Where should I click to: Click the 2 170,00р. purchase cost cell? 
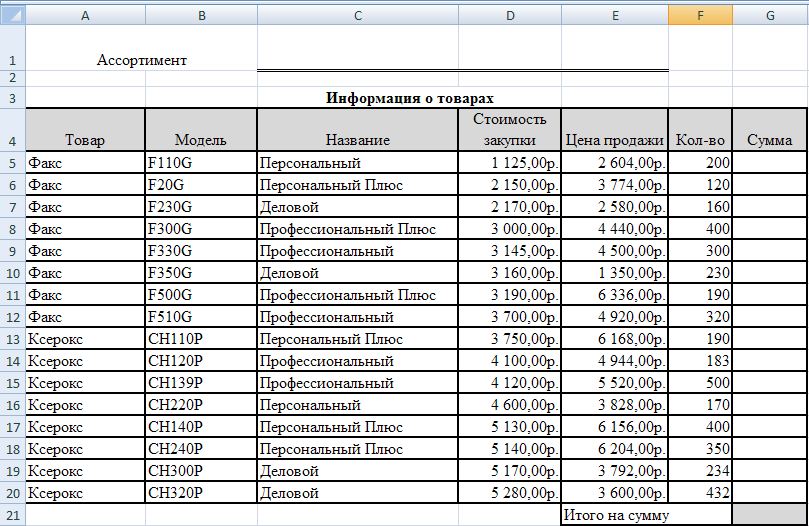point(510,206)
